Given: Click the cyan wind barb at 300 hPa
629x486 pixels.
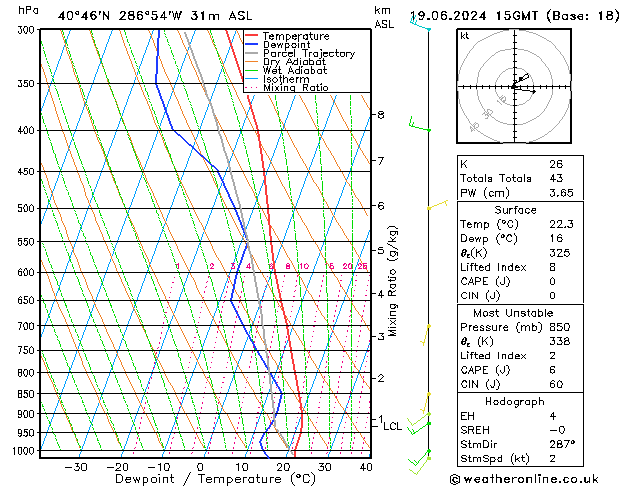Looking at the screenshot, I should (x=420, y=24).
